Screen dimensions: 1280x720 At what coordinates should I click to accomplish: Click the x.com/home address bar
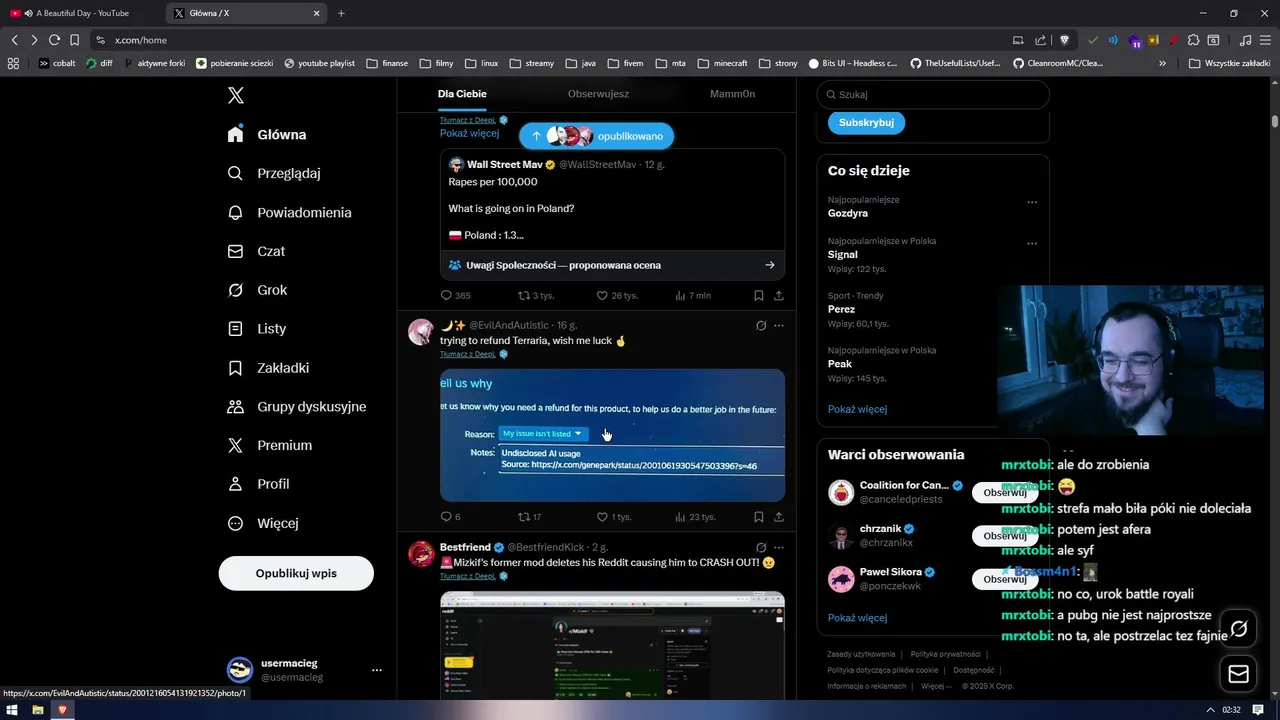click(550, 40)
